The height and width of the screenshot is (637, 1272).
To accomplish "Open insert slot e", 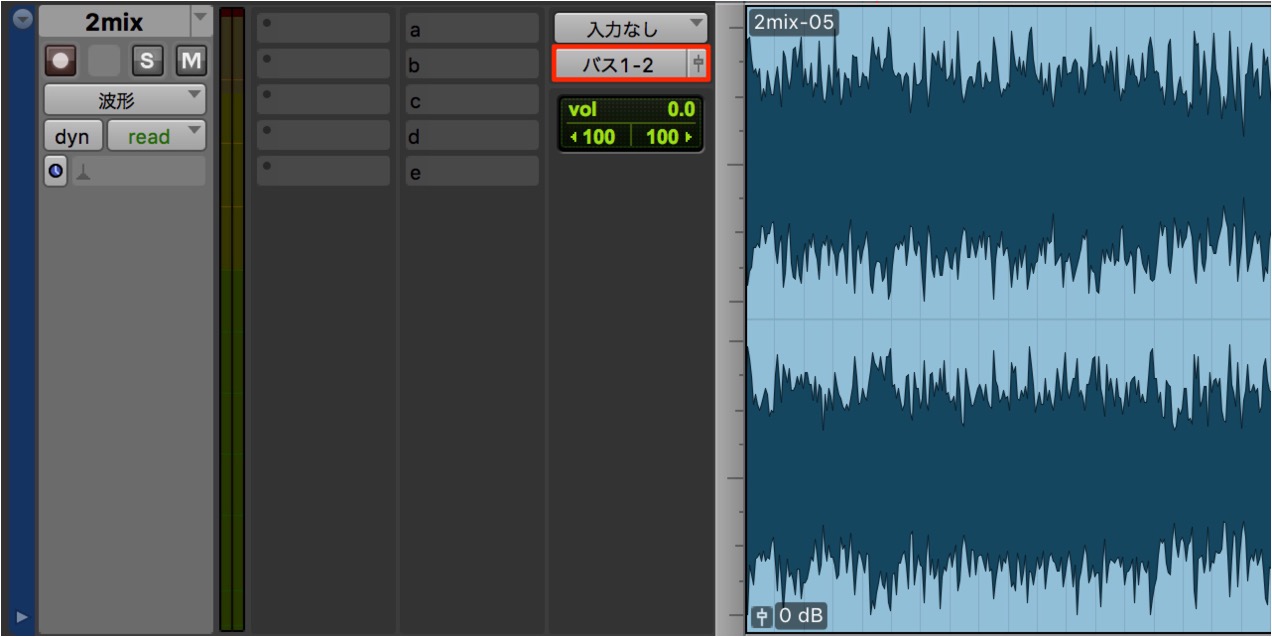I will click(471, 171).
